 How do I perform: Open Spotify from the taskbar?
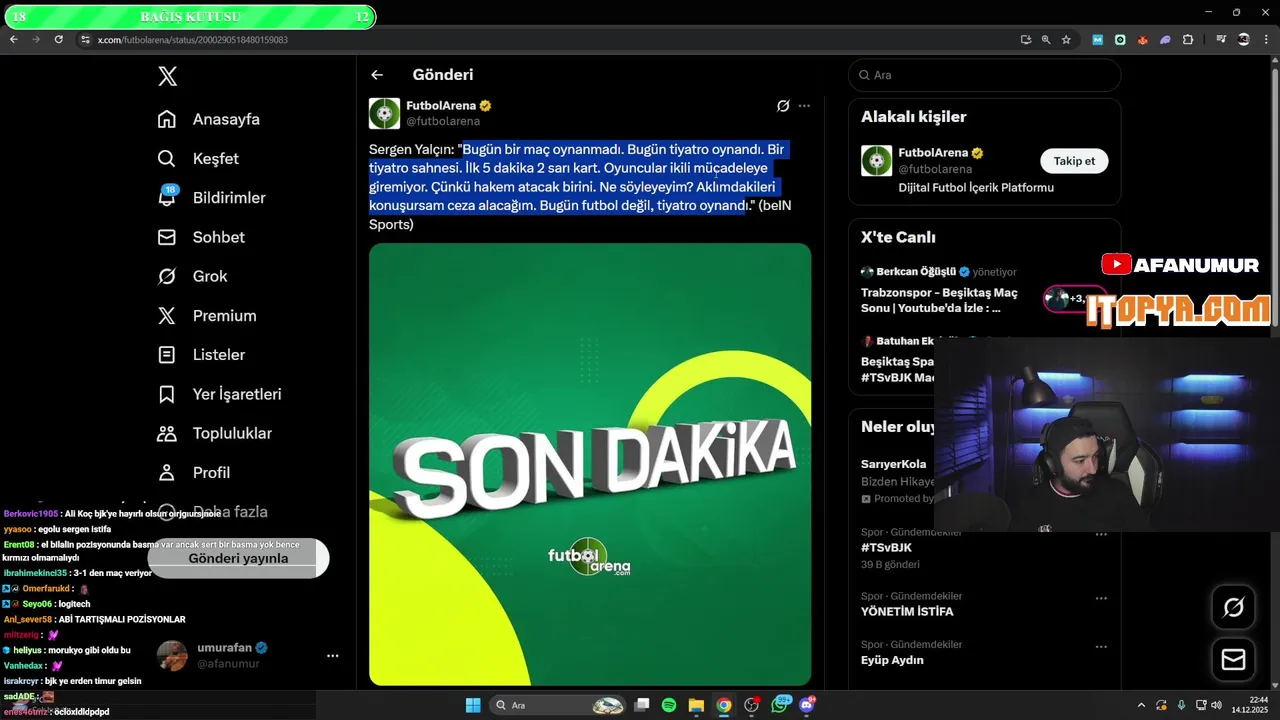point(669,705)
